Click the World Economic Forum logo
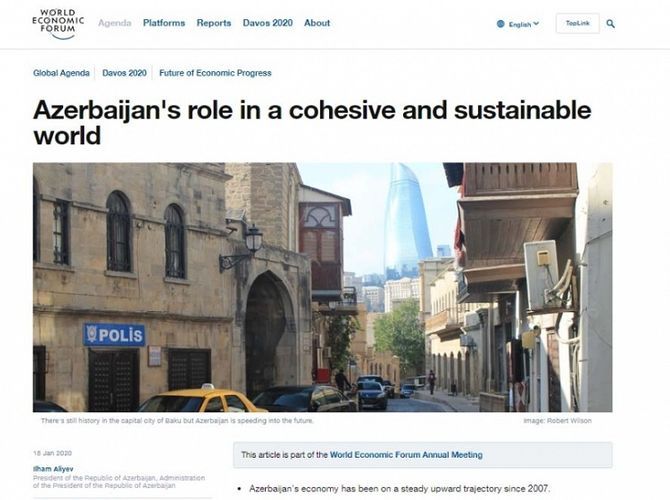This screenshot has width=670, height=500. 54,23
